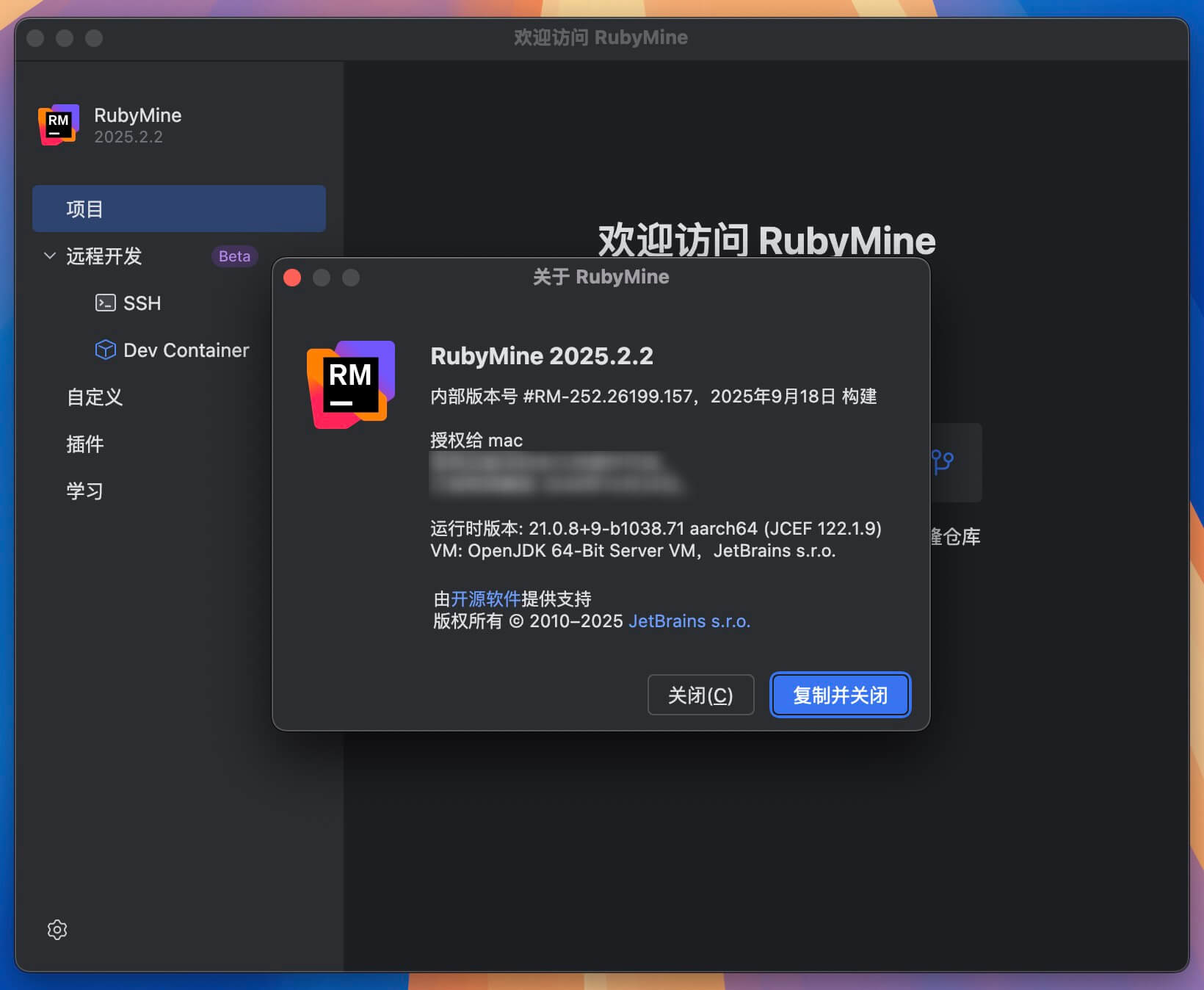Screen dimensions: 1204x990
Task: Click the Dev Container cube icon
Action: [x=105, y=350]
